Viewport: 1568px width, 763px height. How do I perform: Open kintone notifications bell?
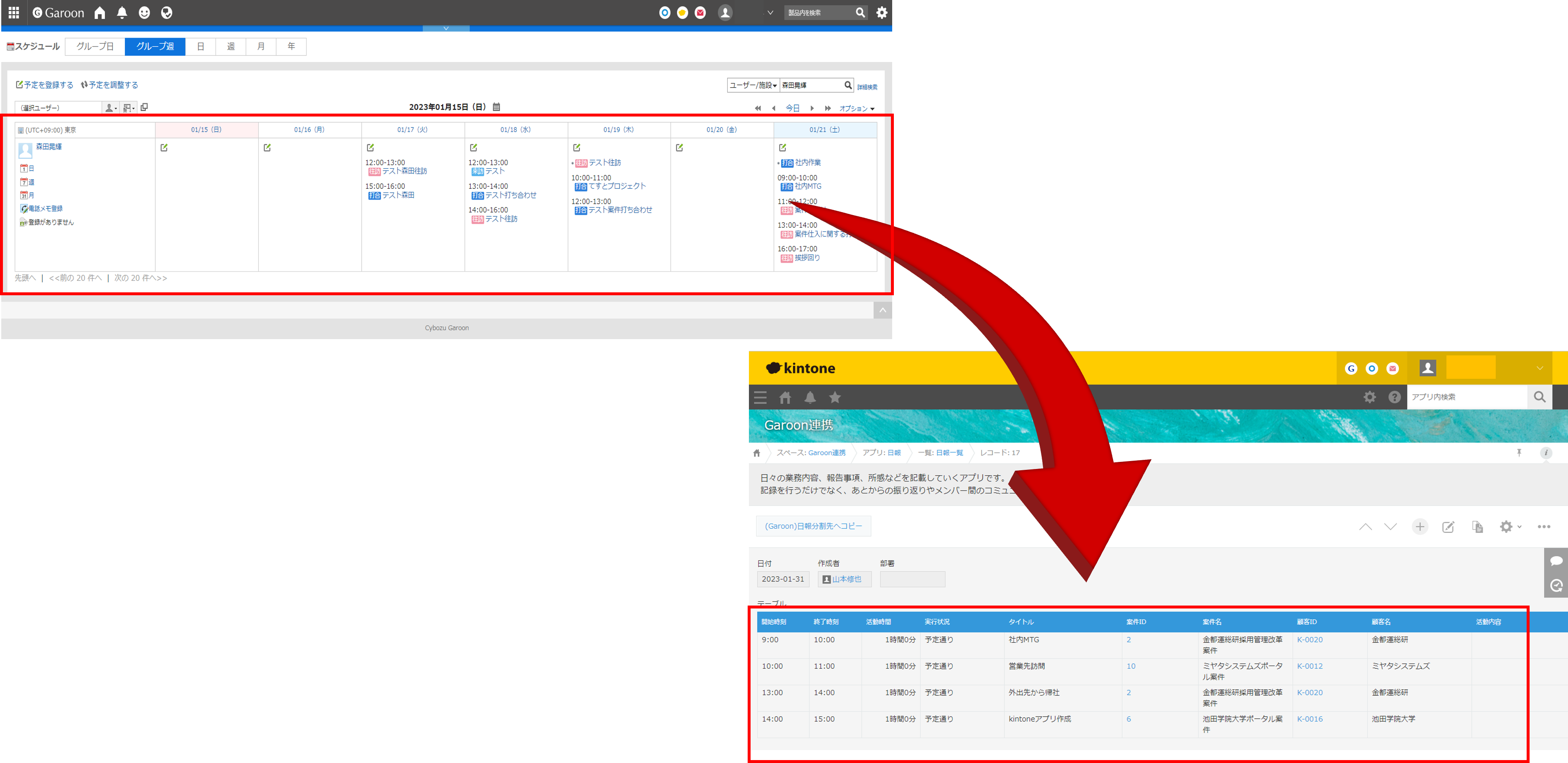tap(810, 397)
